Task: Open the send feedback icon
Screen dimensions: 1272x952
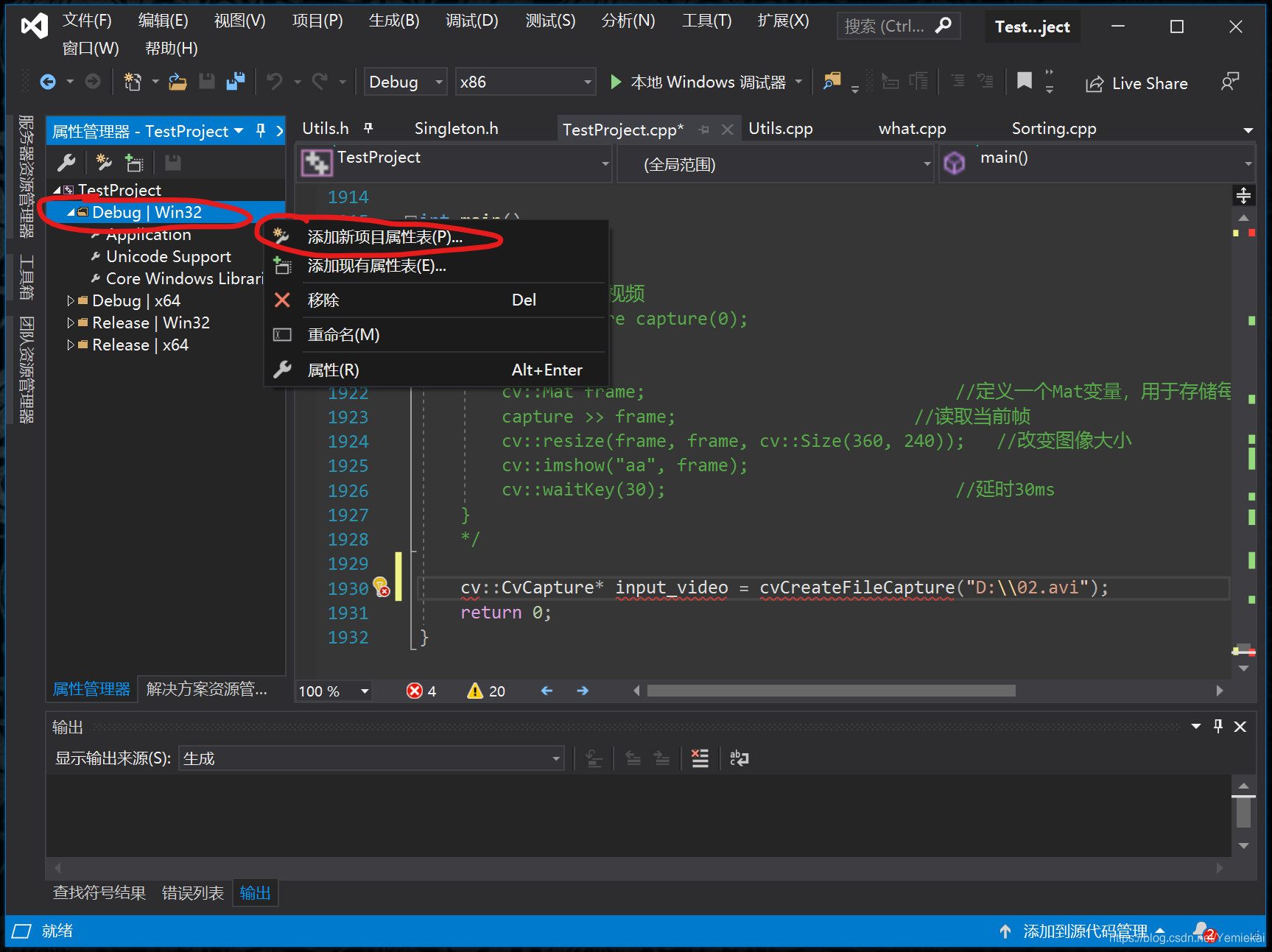Action: pos(1229,82)
